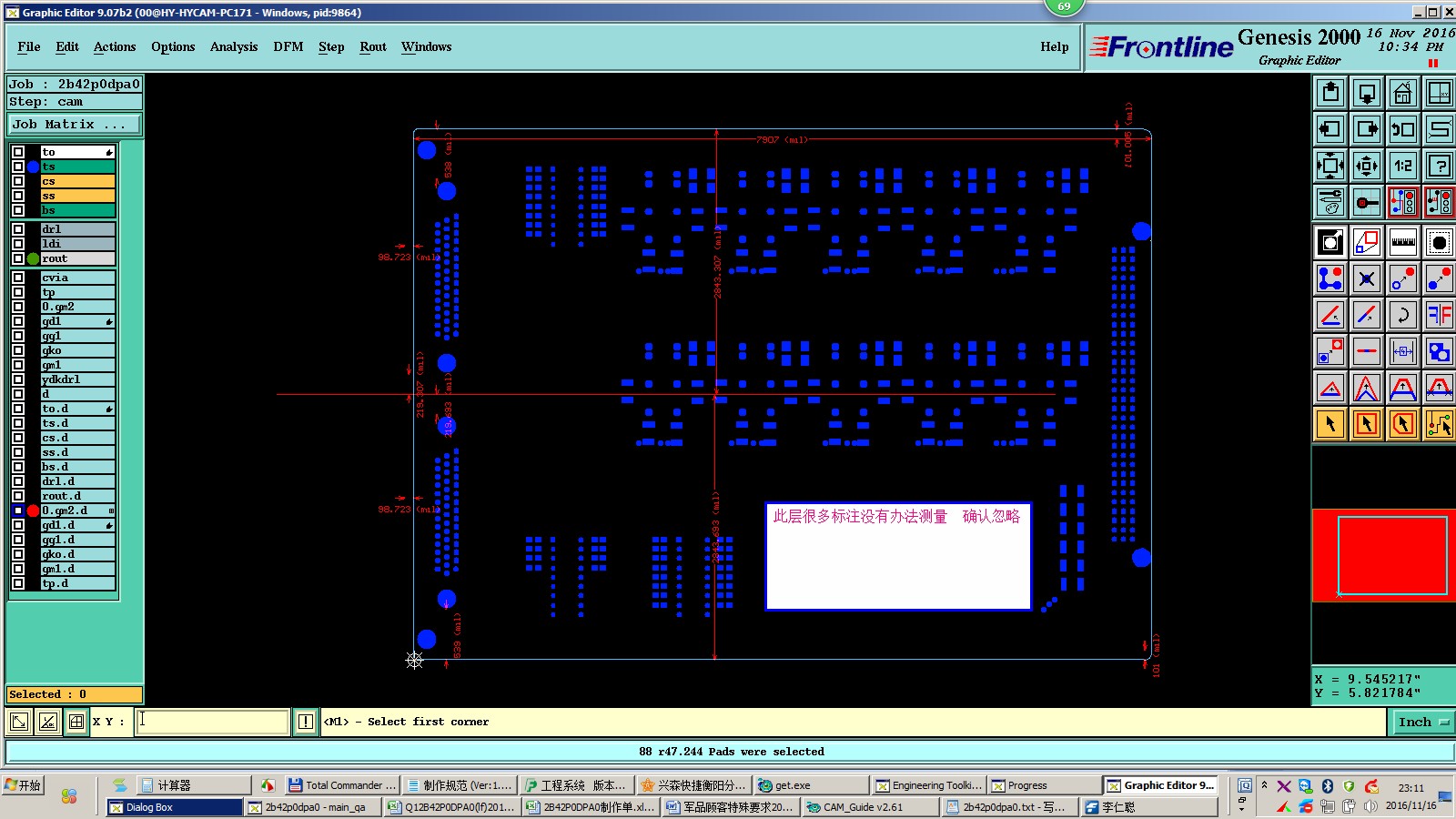This screenshot has width=1456, height=819.
Task: Click the blue connected-dots icon
Action: tap(1330, 278)
